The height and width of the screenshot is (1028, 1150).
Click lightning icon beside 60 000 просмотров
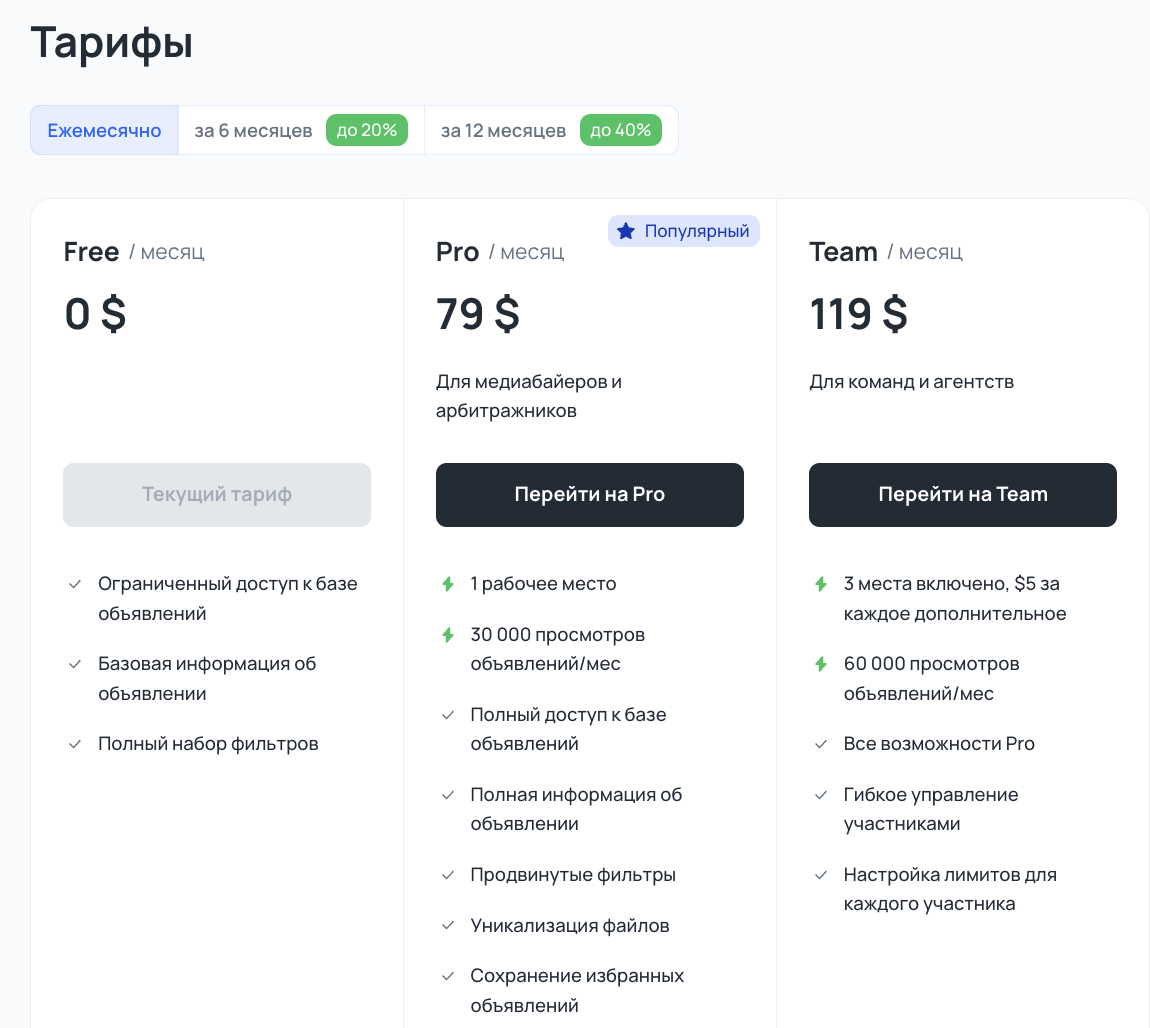click(821, 664)
